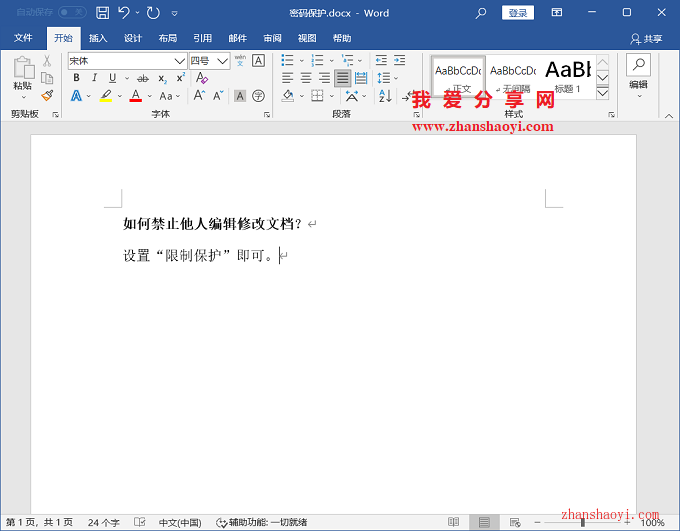Toggle Italic formatting
Image resolution: width=680 pixels, height=531 pixels.
(94, 78)
